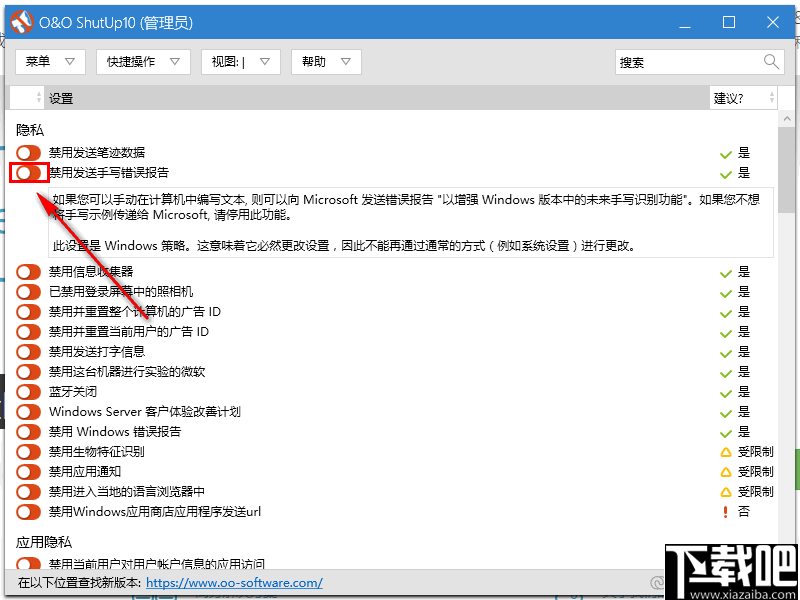Viewport: 800px width, 600px height.
Task: Click green checkmark beside 蓝牙关闭
Action: [x=726, y=391]
